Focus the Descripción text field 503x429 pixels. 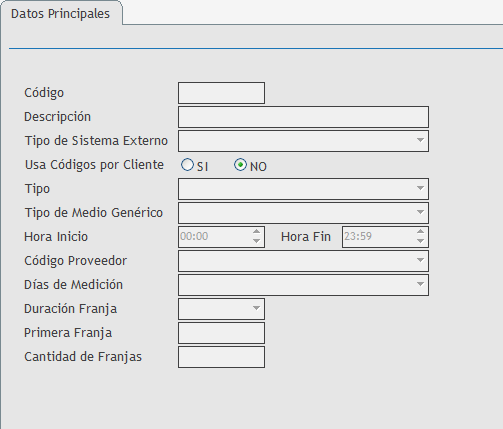[303, 117]
